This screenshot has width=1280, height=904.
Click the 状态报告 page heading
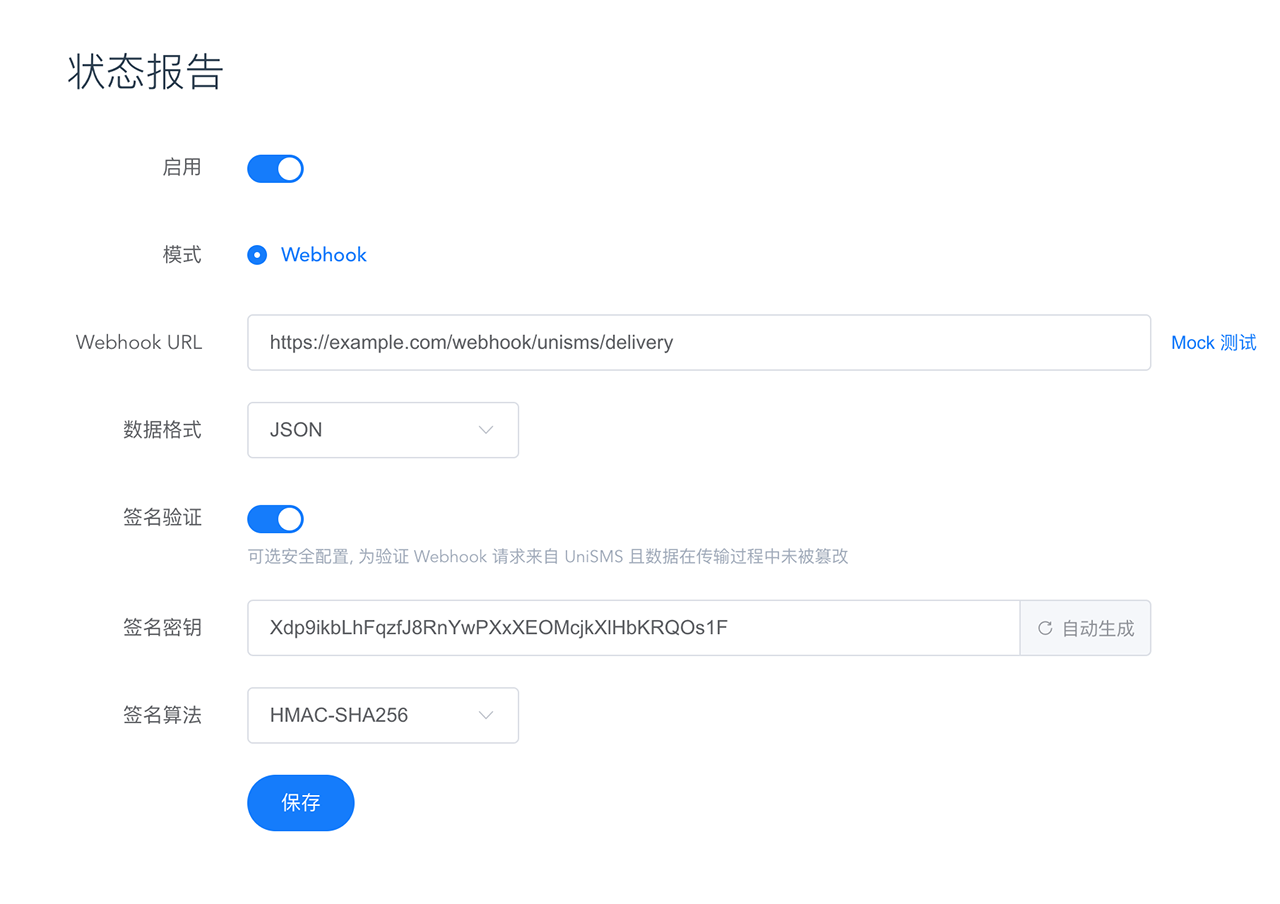pos(145,73)
